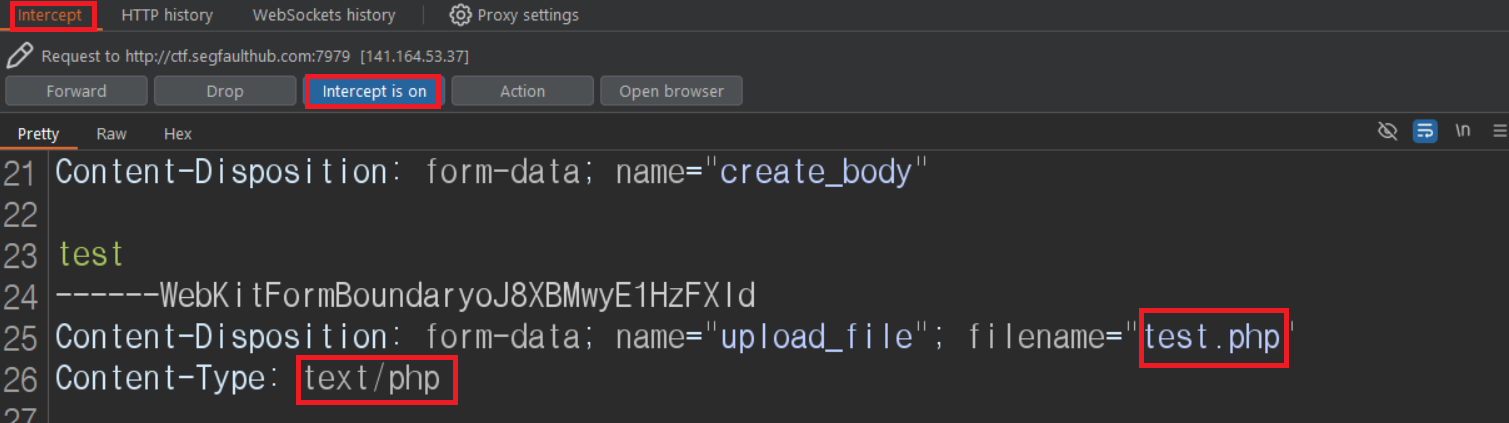Open the Action dropdown menu
Screen dimensions: 1509x423
(523, 91)
